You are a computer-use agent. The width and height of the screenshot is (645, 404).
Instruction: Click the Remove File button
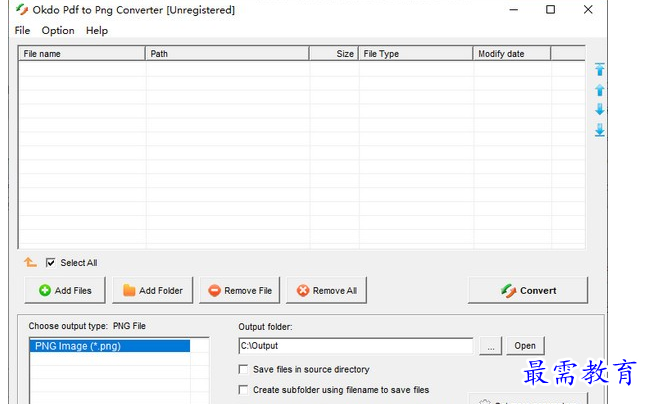tap(240, 290)
